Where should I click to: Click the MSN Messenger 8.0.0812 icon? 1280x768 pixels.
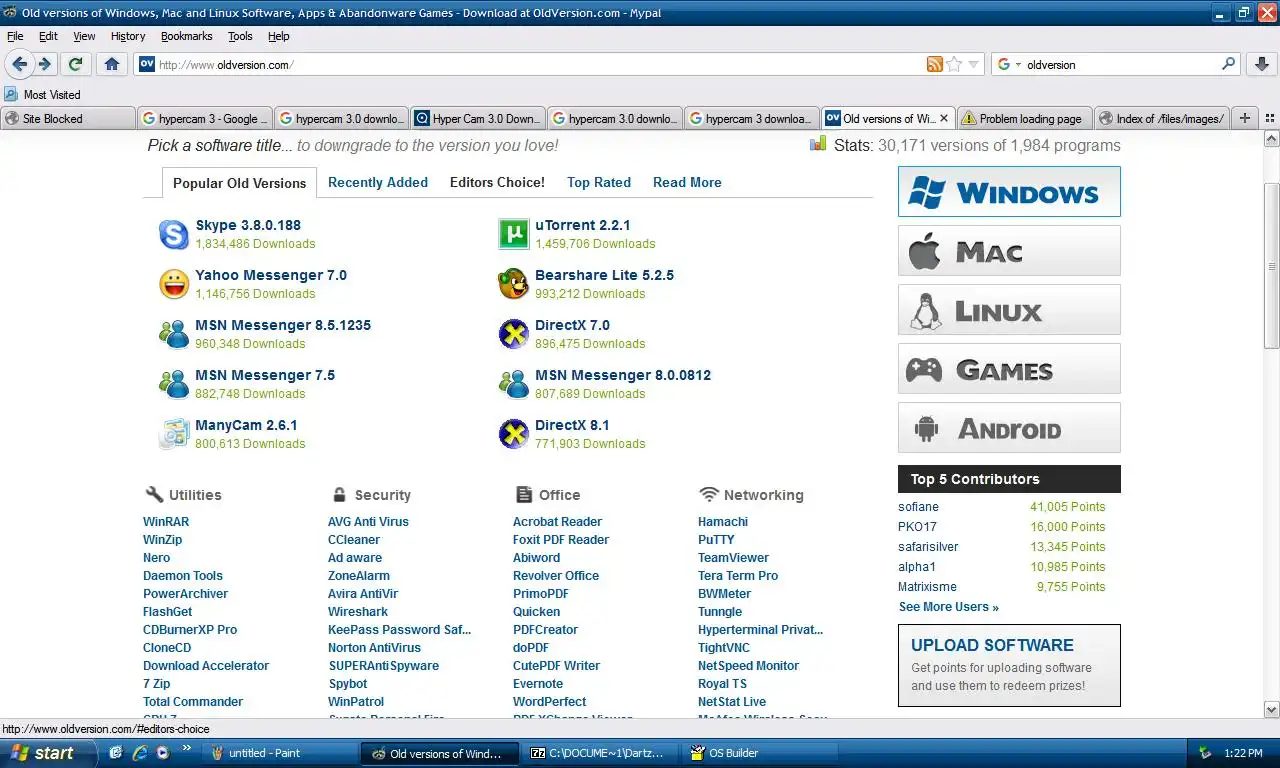point(513,384)
